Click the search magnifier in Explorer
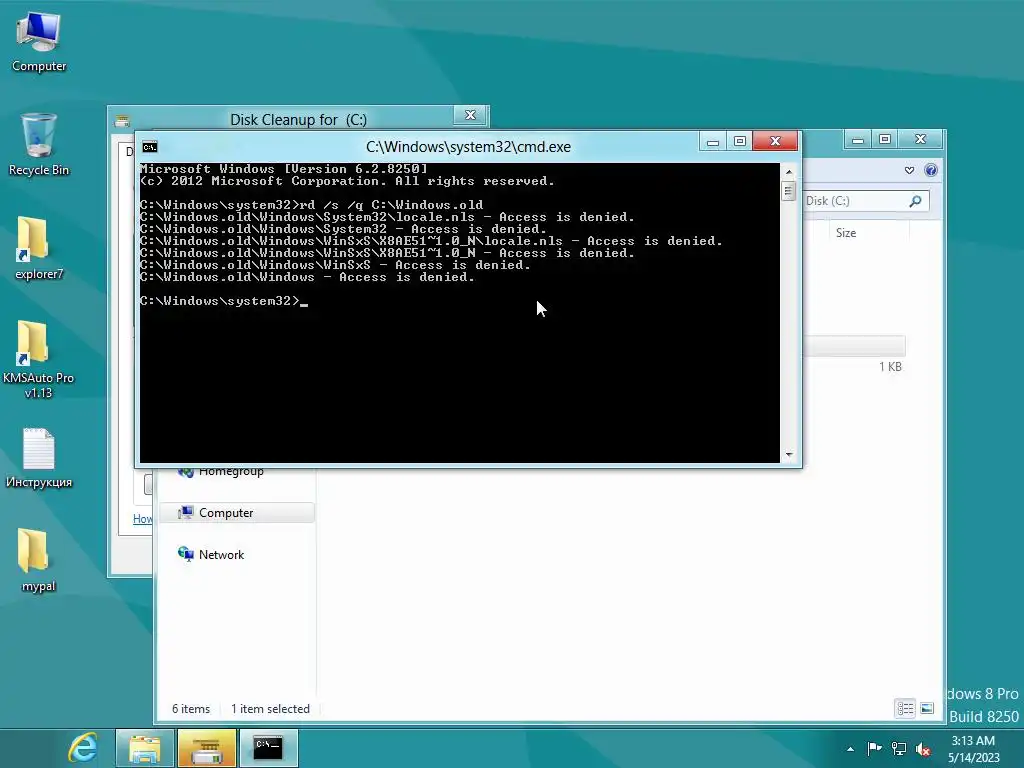 [916, 201]
